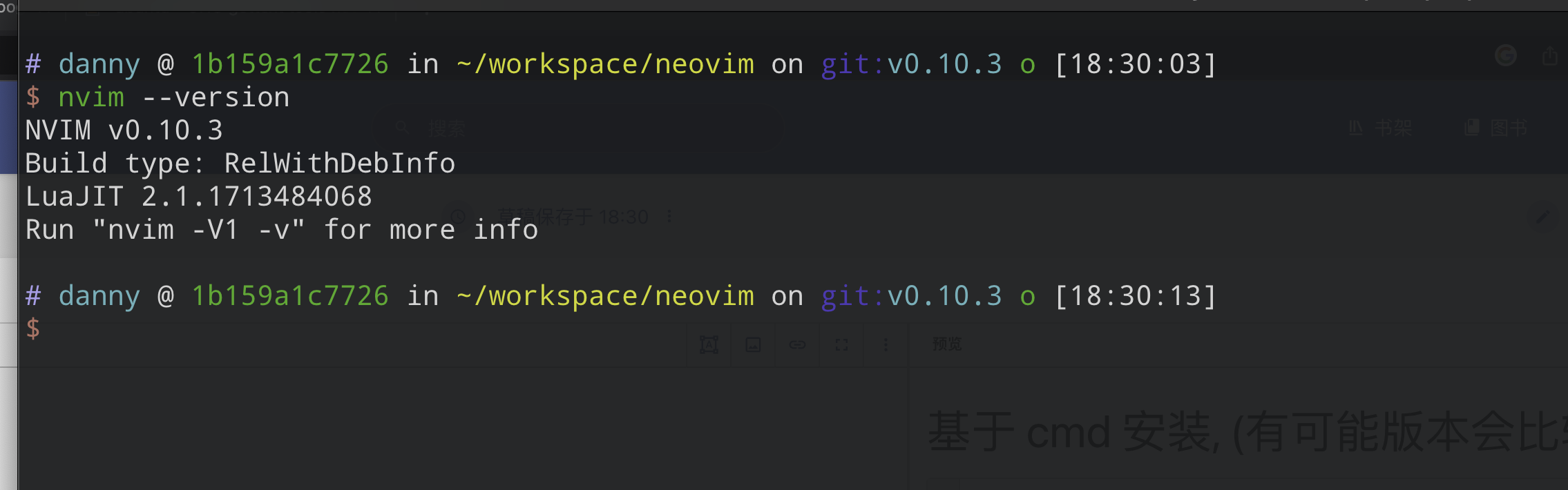Image resolution: width=1568 pixels, height=490 pixels.
Task: Click the insert link icon in background editor
Action: 797,344
